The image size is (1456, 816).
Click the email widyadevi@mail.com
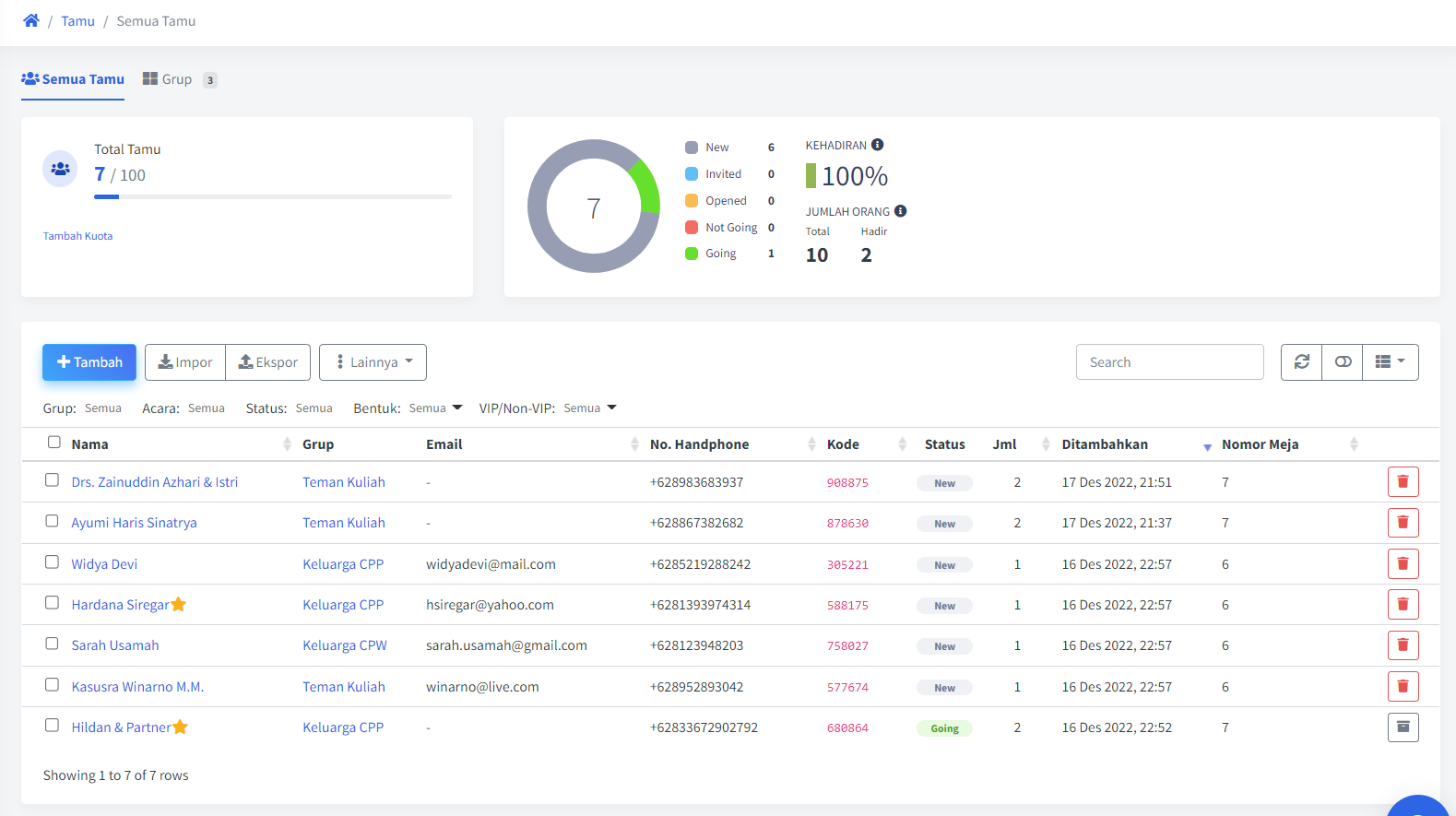pyautogui.click(x=491, y=564)
